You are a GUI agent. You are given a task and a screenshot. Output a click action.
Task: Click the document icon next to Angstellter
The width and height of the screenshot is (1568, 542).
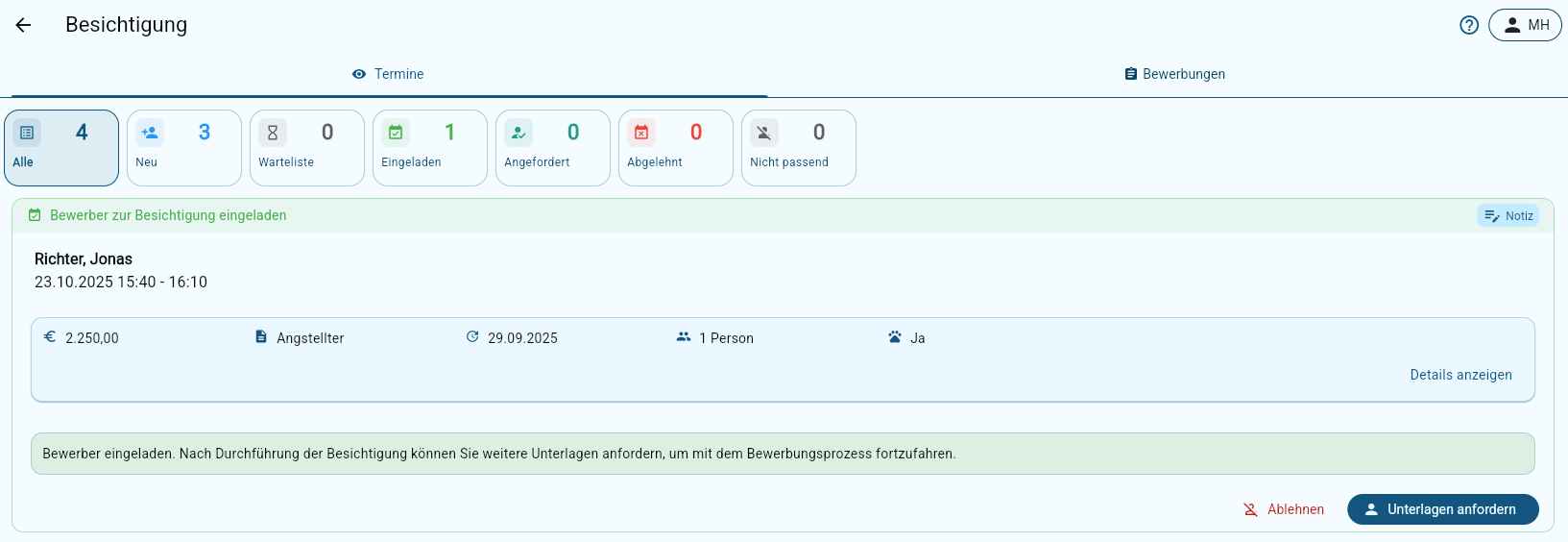(261, 336)
